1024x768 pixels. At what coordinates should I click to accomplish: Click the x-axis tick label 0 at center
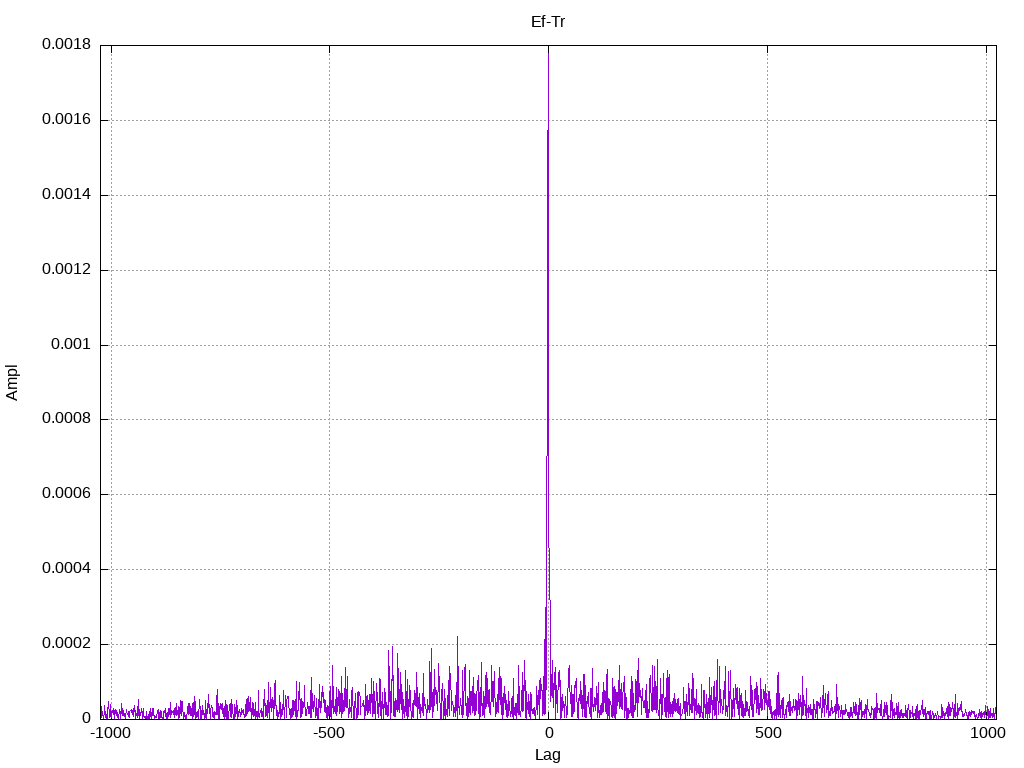549,733
